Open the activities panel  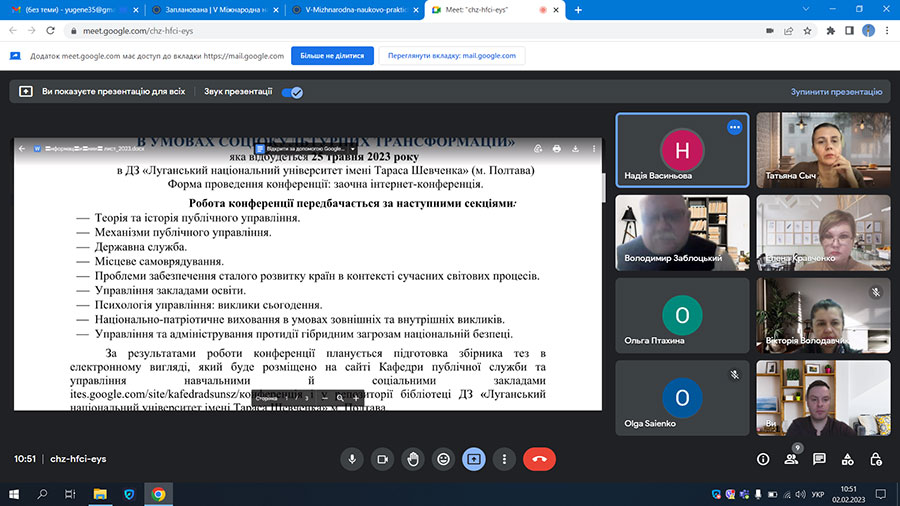[847, 459]
